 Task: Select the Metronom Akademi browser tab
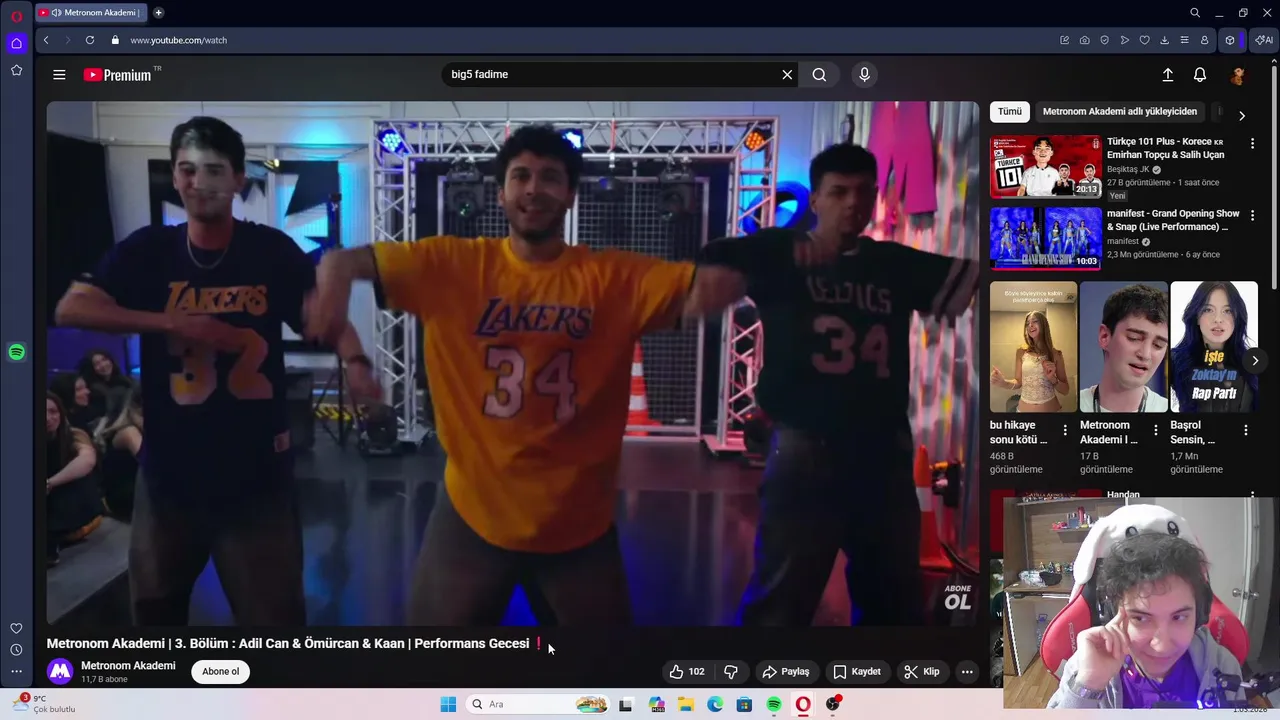coord(92,13)
